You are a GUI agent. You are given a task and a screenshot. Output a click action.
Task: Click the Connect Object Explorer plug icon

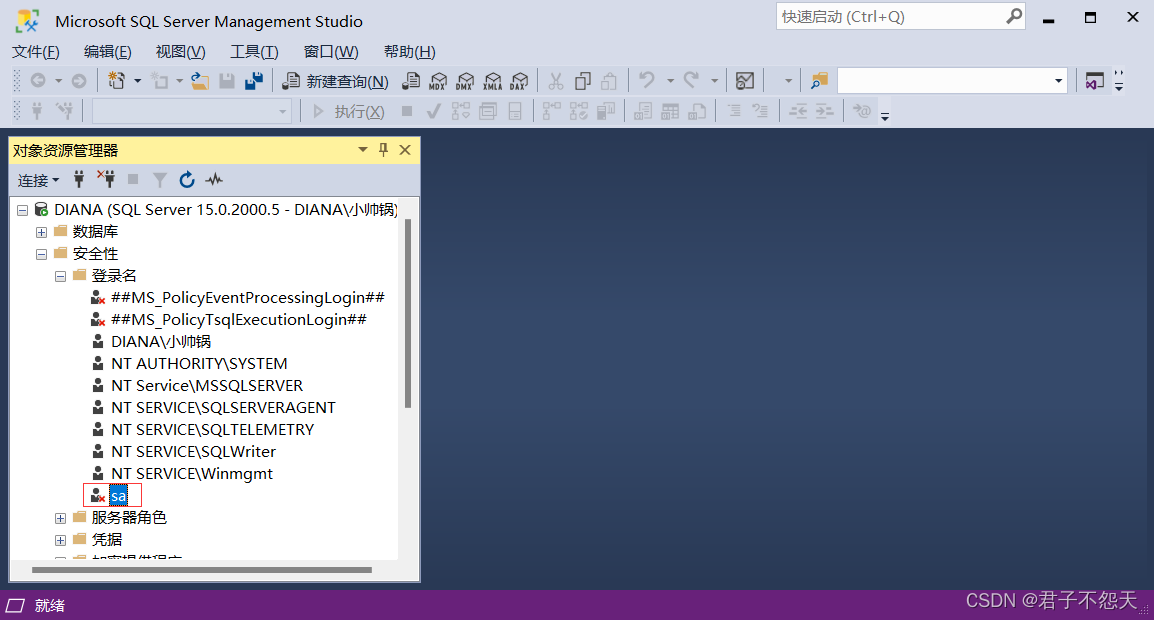pyautogui.click(x=79, y=179)
